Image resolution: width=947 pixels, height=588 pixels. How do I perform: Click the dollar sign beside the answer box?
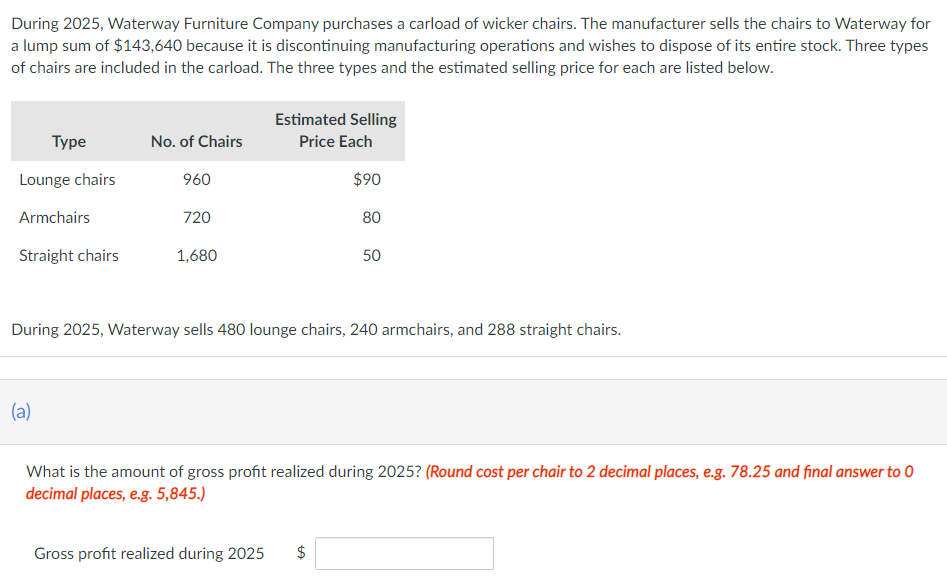pyautogui.click(x=301, y=552)
